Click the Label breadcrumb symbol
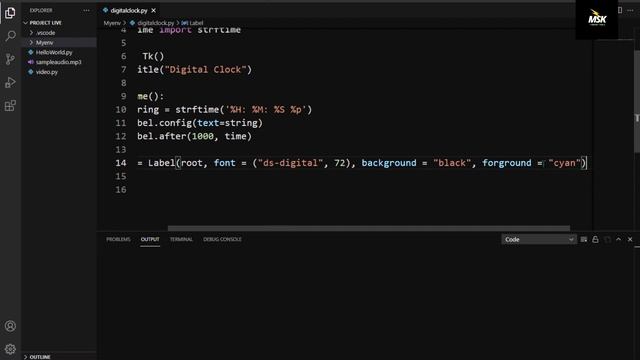 pyautogui.click(x=192, y=23)
